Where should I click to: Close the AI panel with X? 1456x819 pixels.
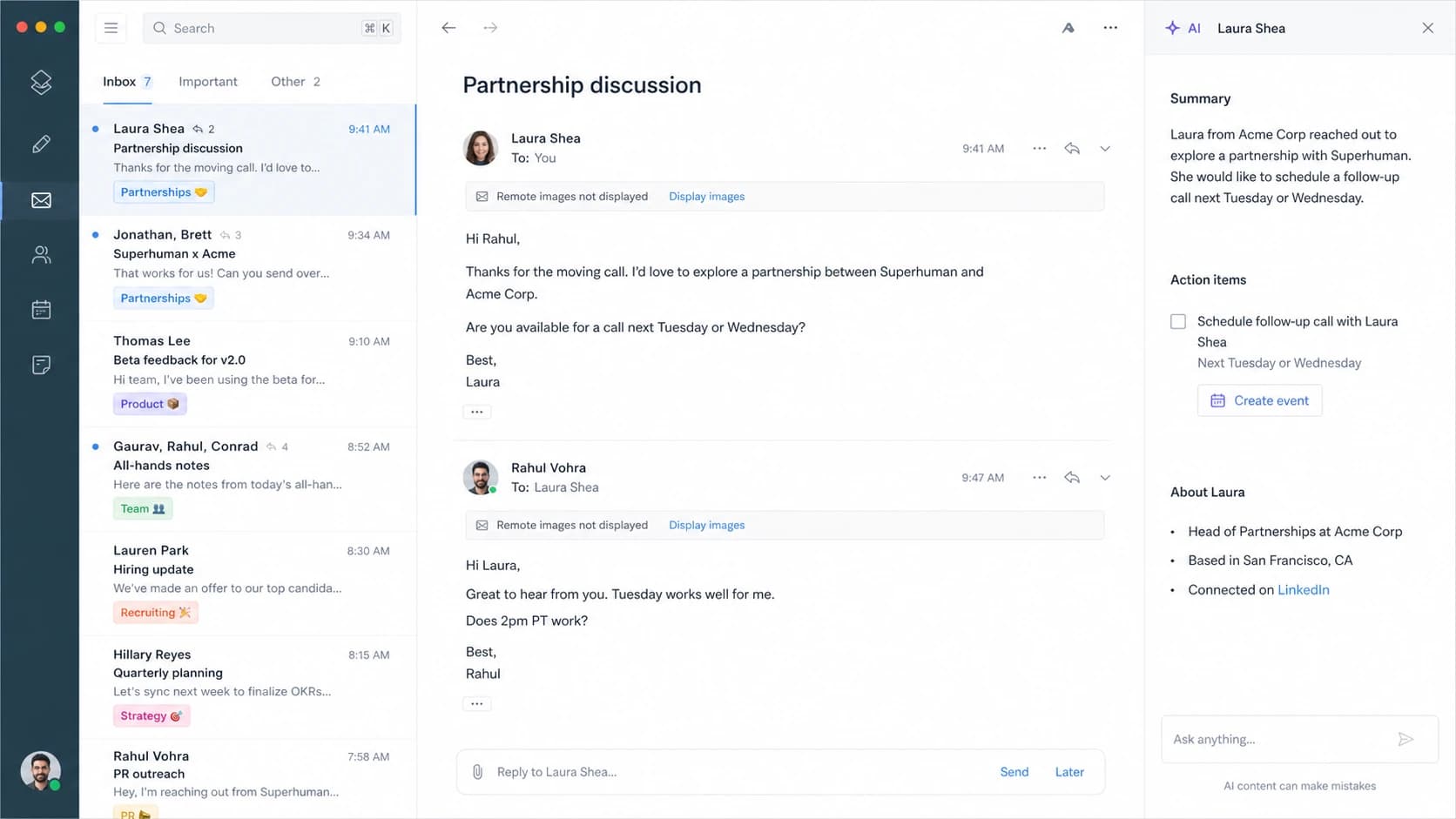click(1428, 28)
